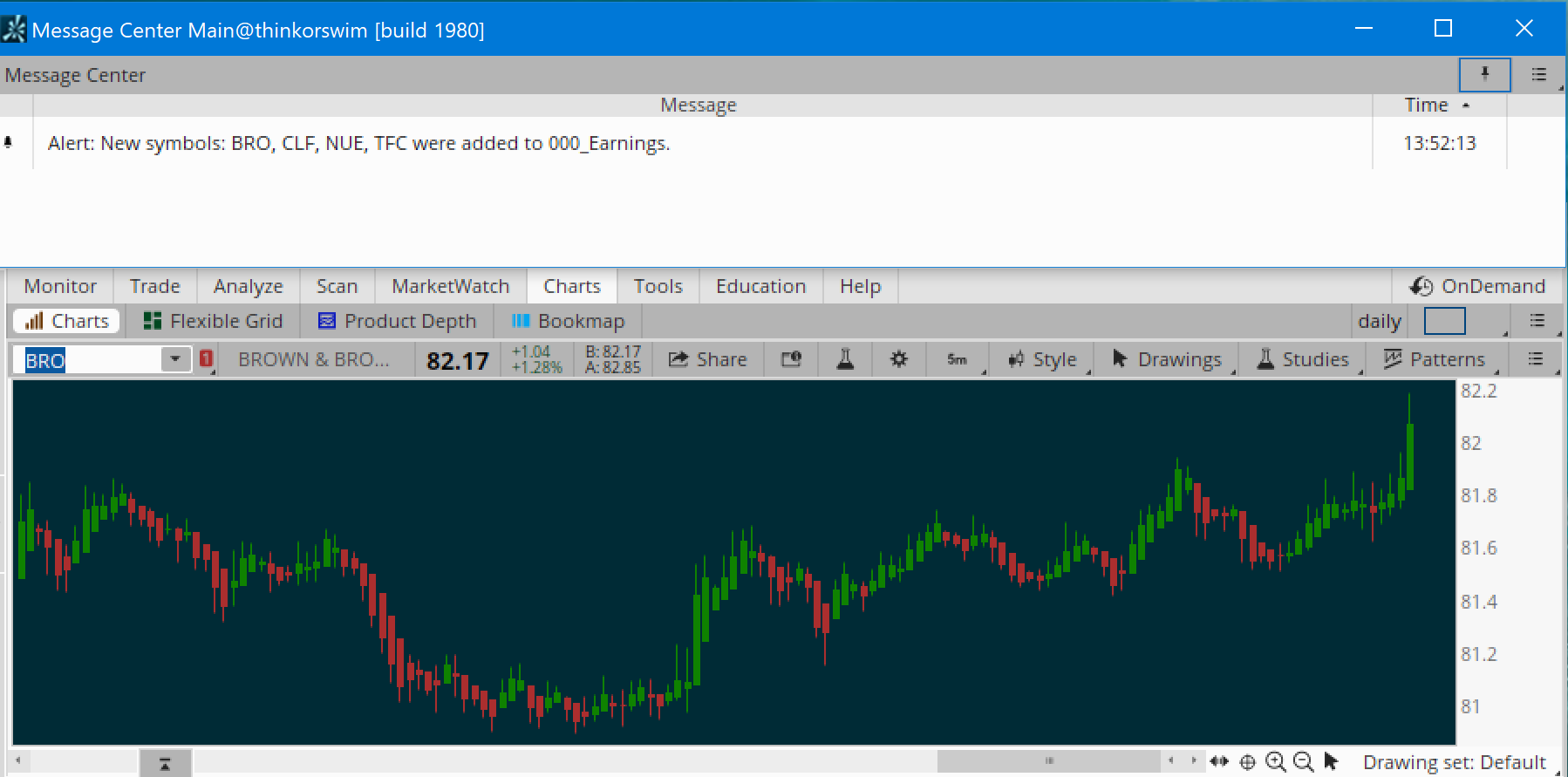Click the alert bell icon in the message row

9,142
